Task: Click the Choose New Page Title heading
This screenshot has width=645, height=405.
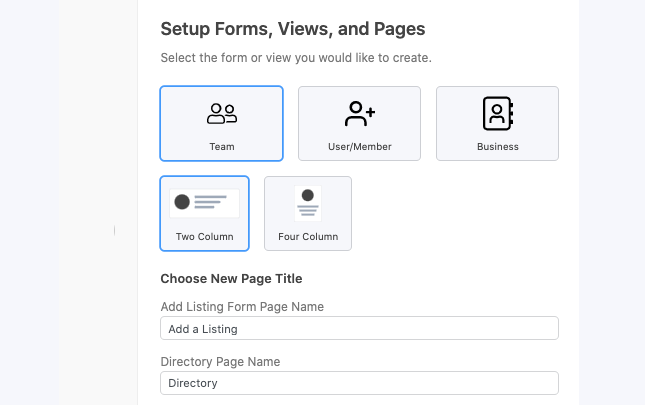Action: pos(231,279)
